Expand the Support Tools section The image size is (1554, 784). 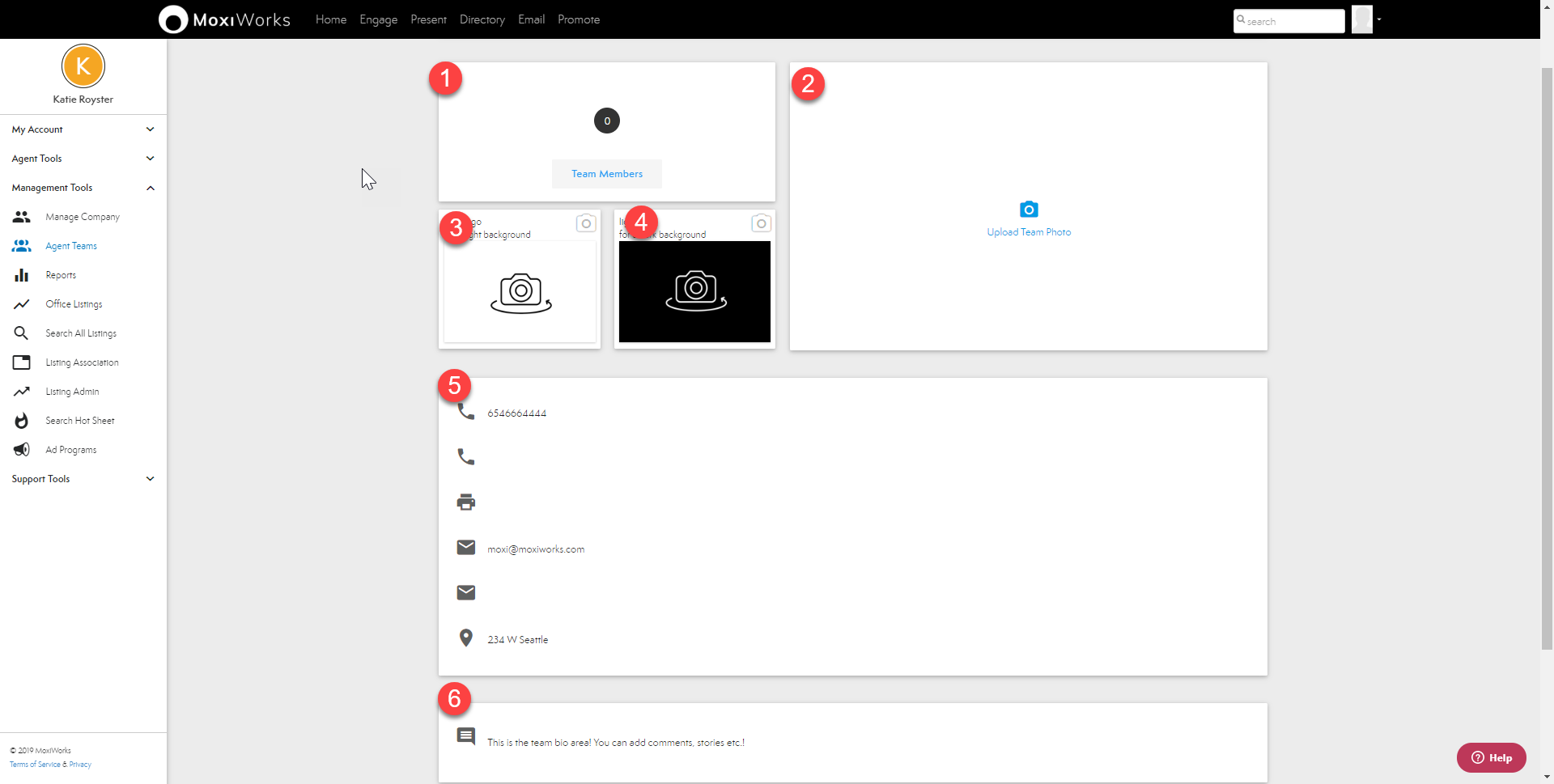[x=150, y=479]
